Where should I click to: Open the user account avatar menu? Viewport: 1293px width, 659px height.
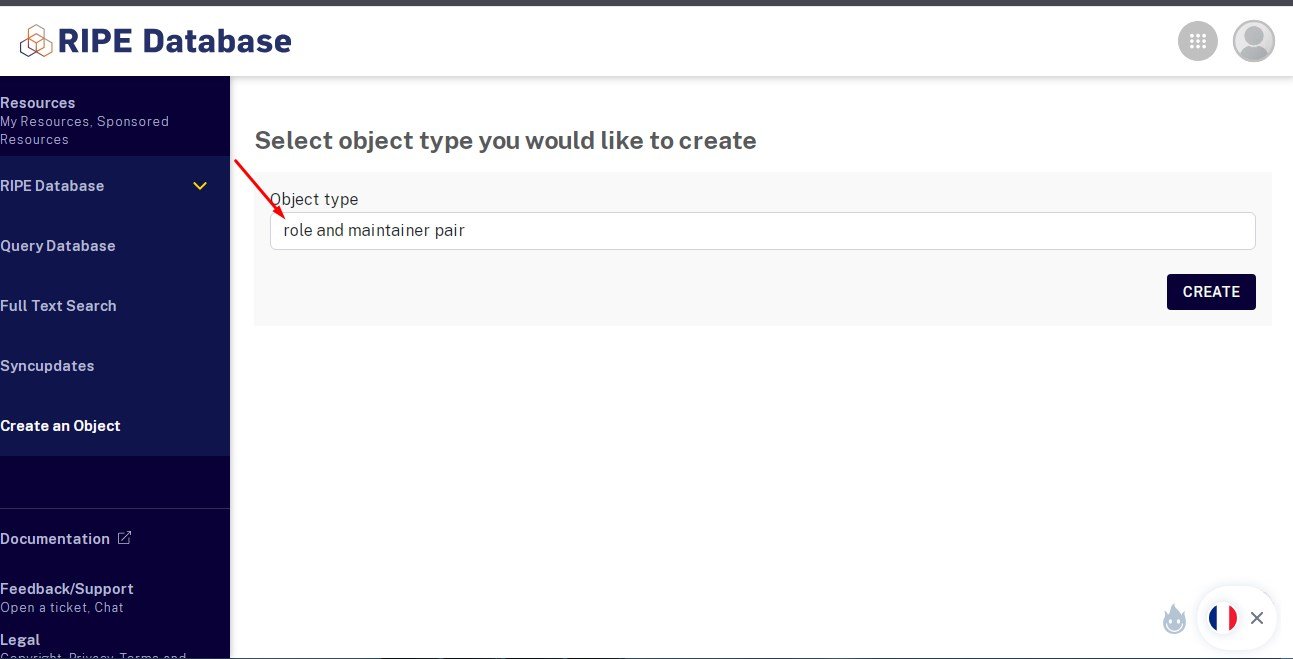(x=1254, y=41)
